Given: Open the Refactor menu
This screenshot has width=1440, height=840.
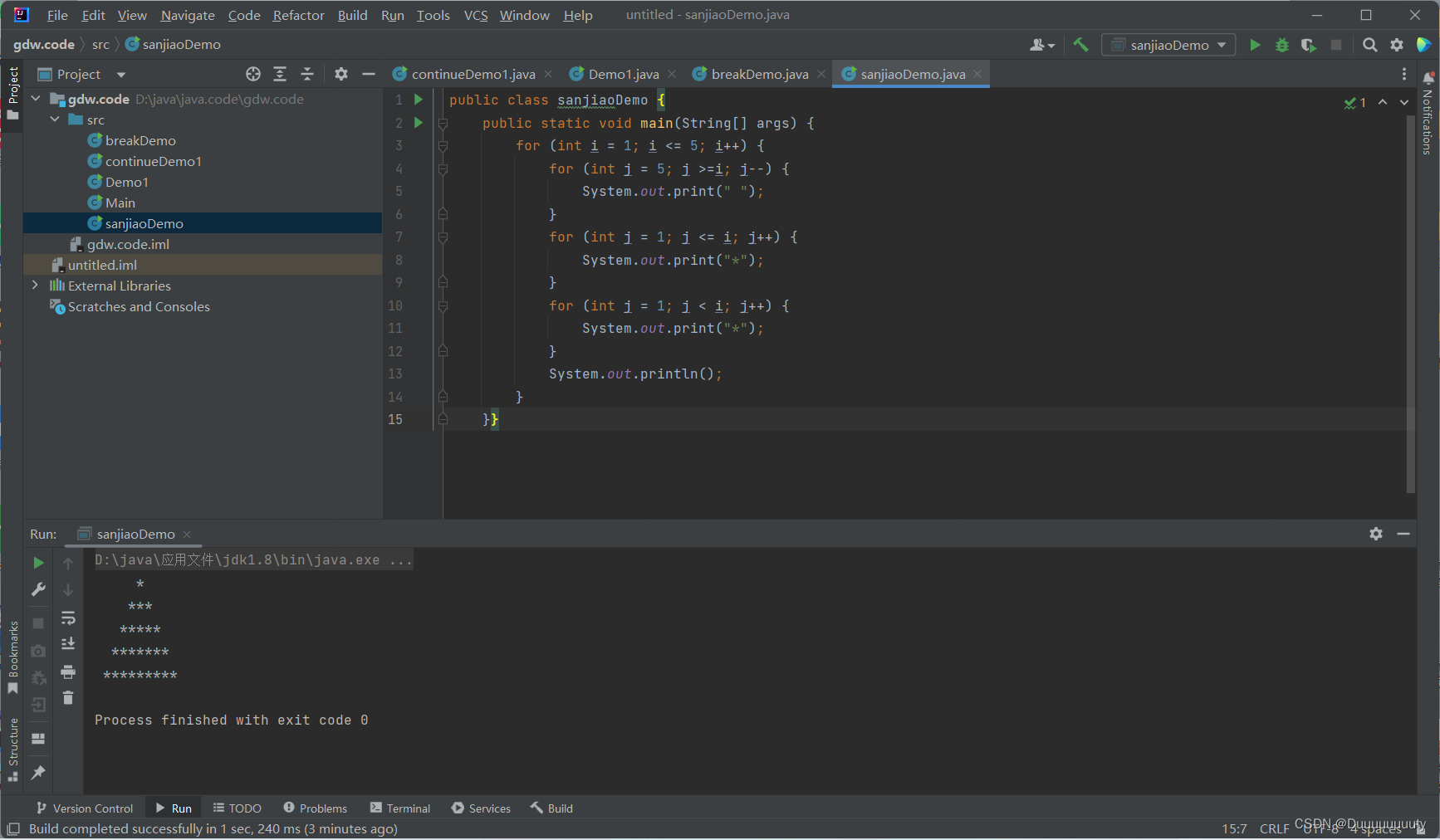Looking at the screenshot, I should 298,15.
